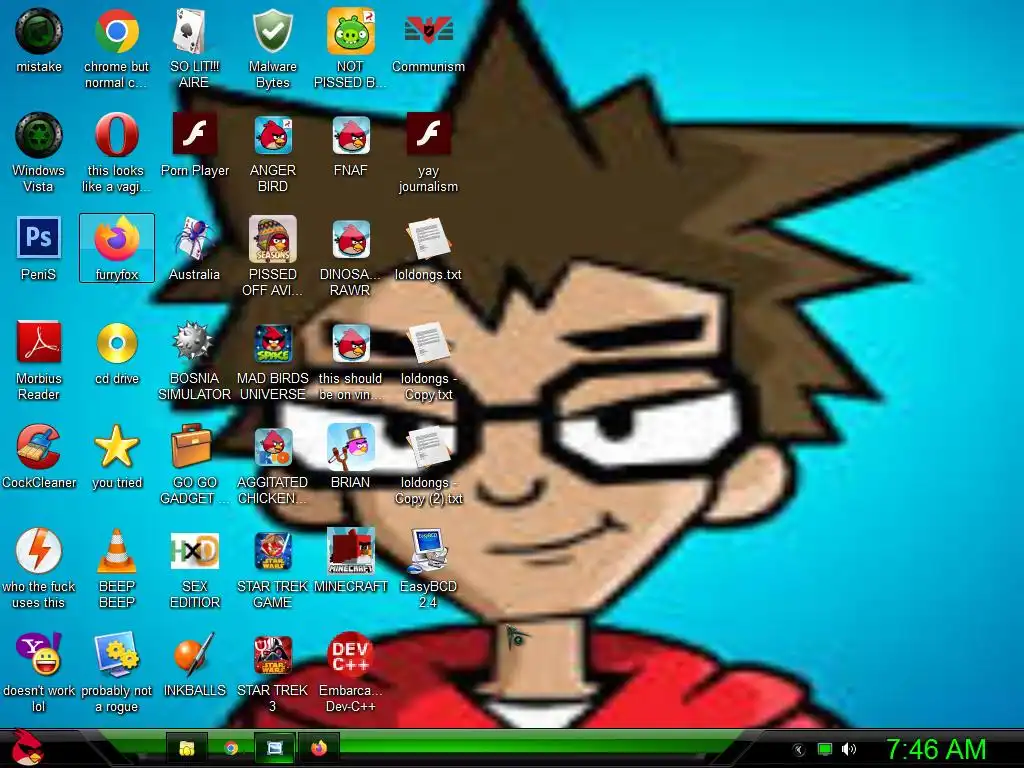
Task: Select the 'DINOSA... RAWR' icon
Action: [x=351, y=239]
